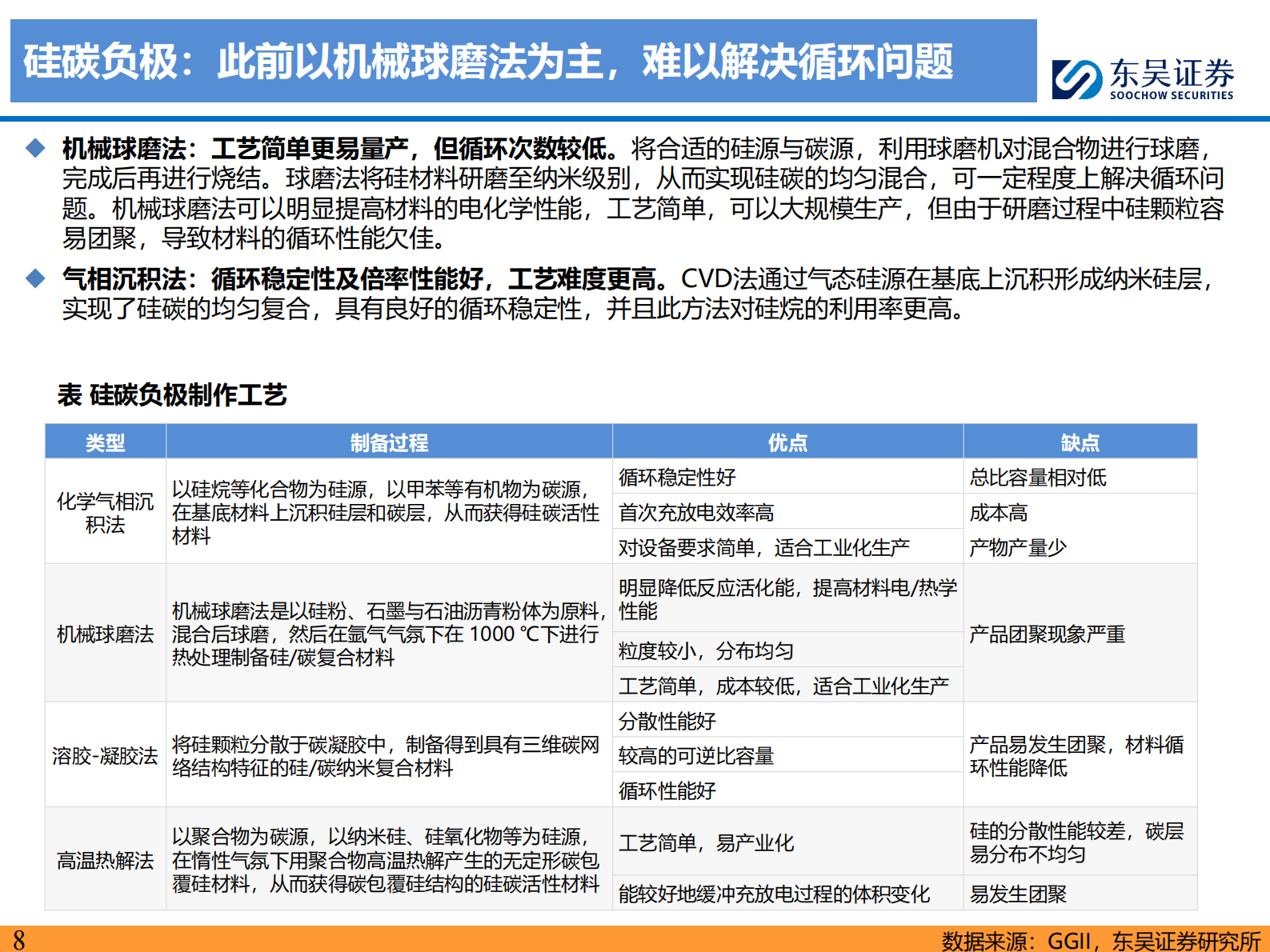Viewport: 1270px width, 952px height.
Task: Click 能较好地缓冲充放电过程的体积变化 cell
Action: [x=787, y=893]
